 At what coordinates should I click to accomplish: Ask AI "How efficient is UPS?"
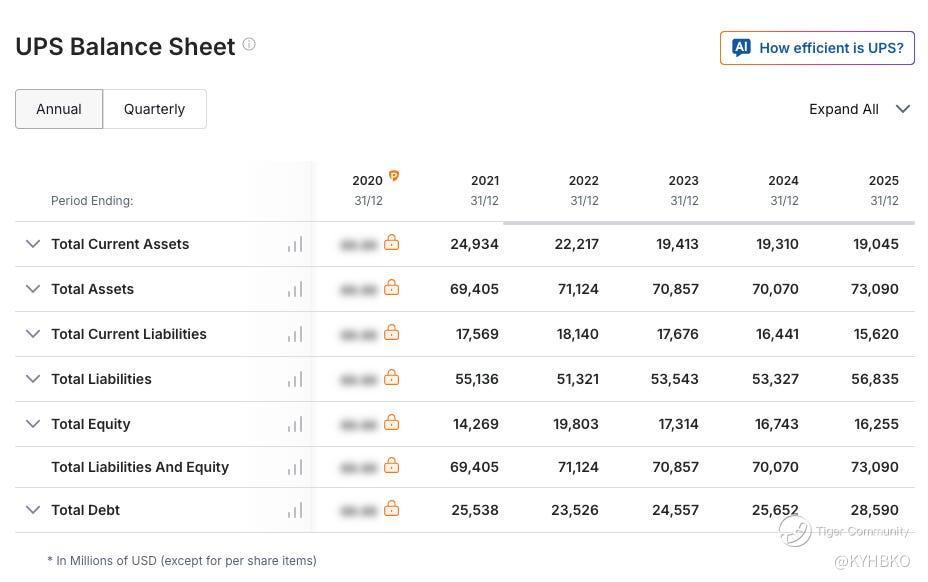pos(817,48)
